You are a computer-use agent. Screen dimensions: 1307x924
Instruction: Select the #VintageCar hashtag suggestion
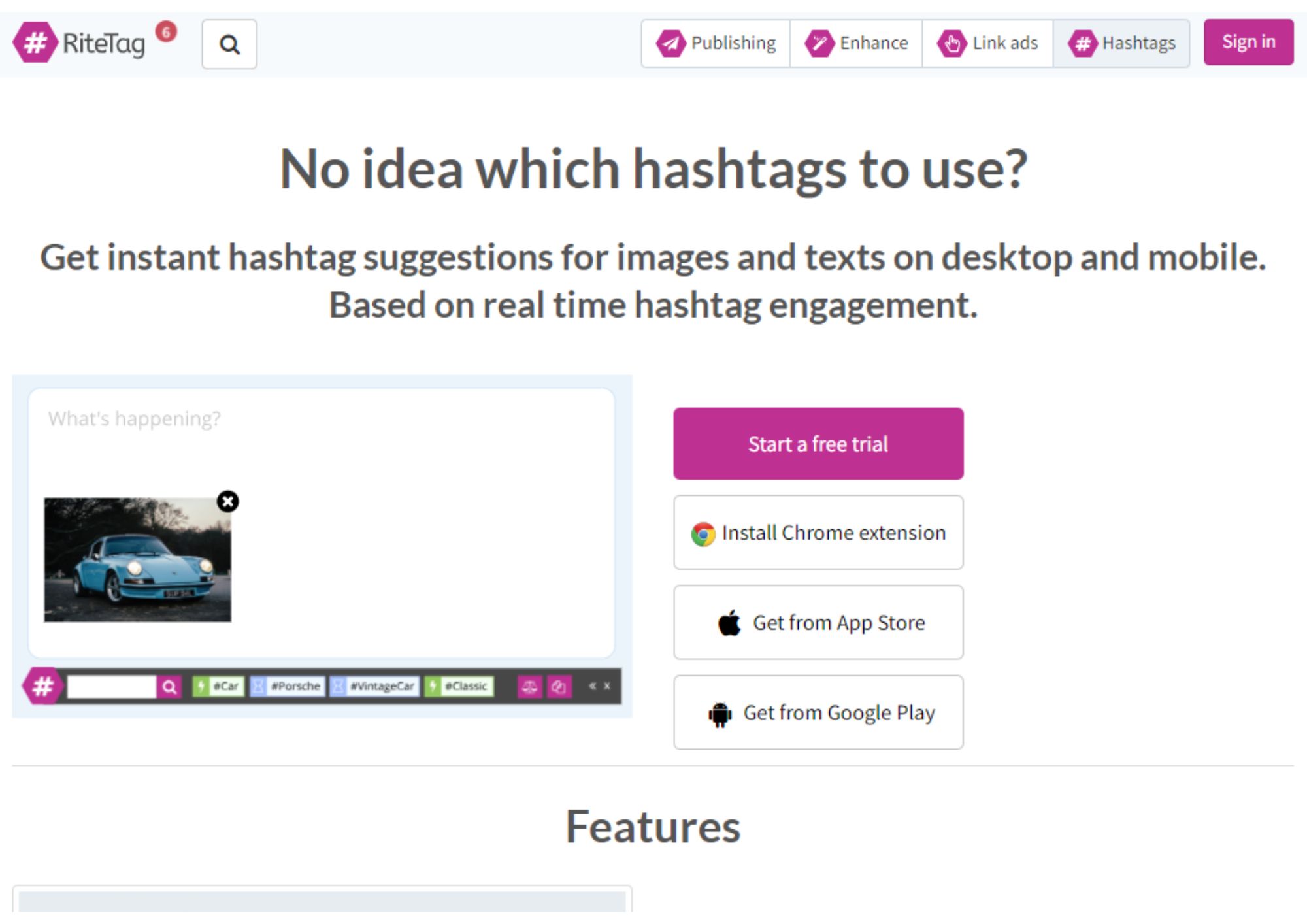tap(374, 686)
